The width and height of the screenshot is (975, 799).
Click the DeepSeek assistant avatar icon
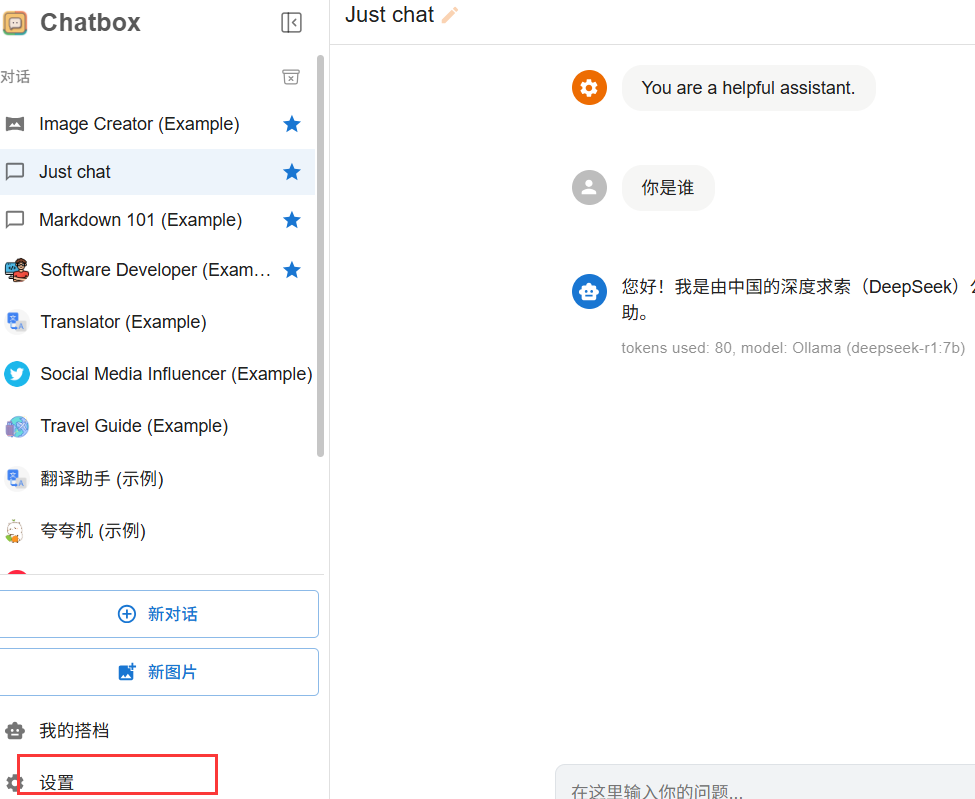point(589,291)
